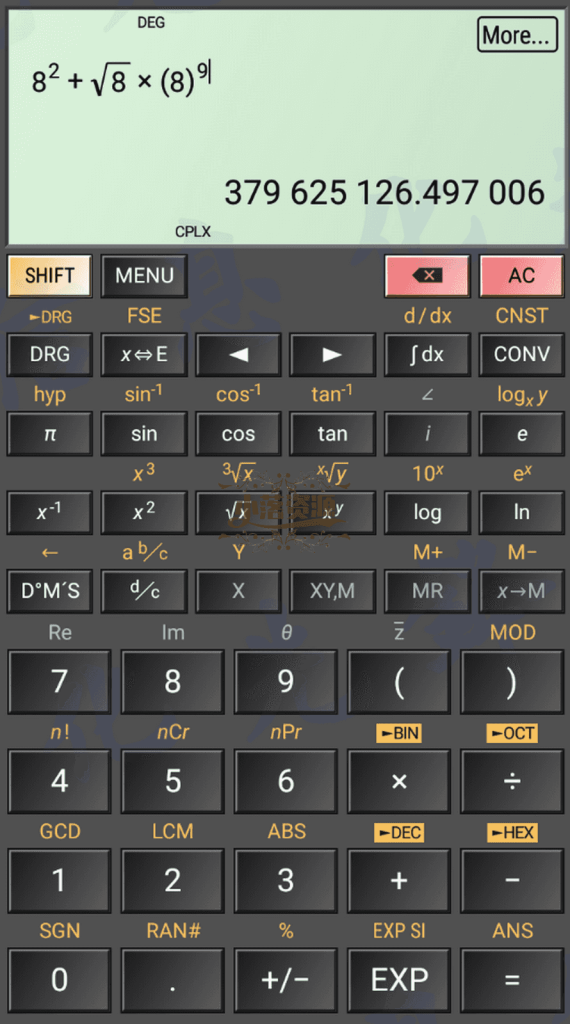
Task: Switch angle mode with DRG key
Action: 50,355
